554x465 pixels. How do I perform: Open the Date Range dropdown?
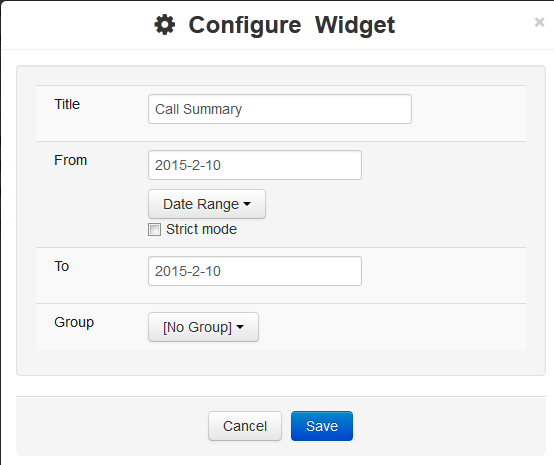(x=207, y=204)
